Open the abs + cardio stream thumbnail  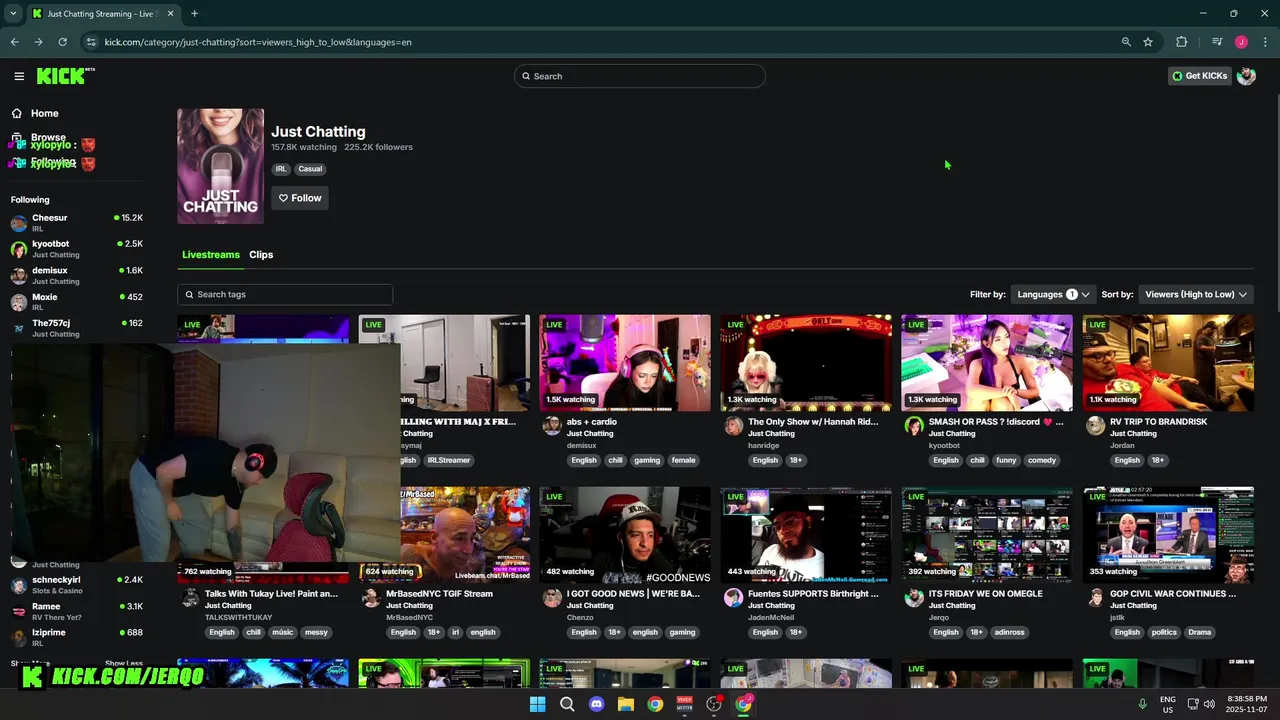(625, 363)
